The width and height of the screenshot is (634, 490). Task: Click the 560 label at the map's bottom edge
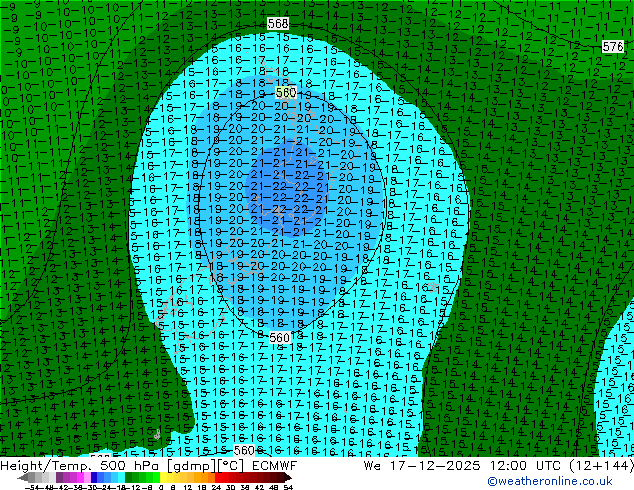tap(244, 450)
